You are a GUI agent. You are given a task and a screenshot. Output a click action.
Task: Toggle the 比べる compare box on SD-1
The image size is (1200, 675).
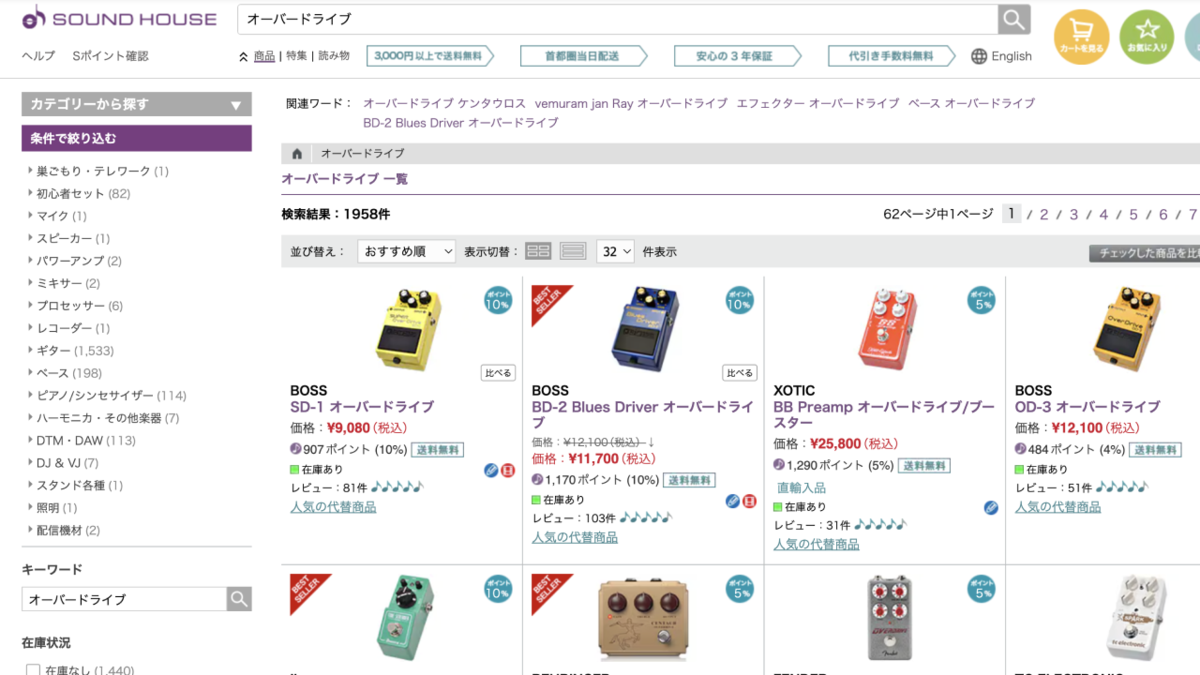tap(498, 373)
